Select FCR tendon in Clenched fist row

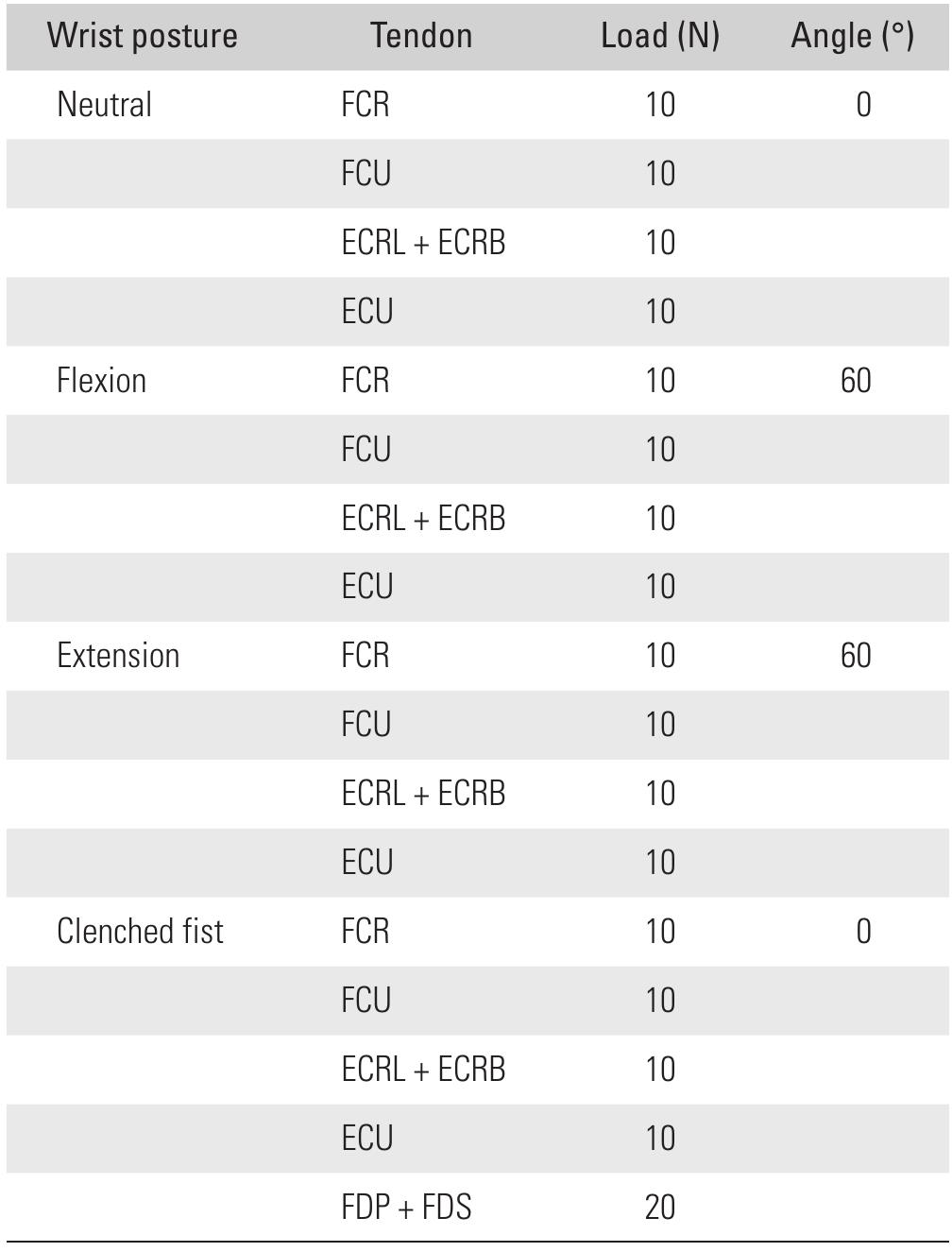tap(365, 932)
